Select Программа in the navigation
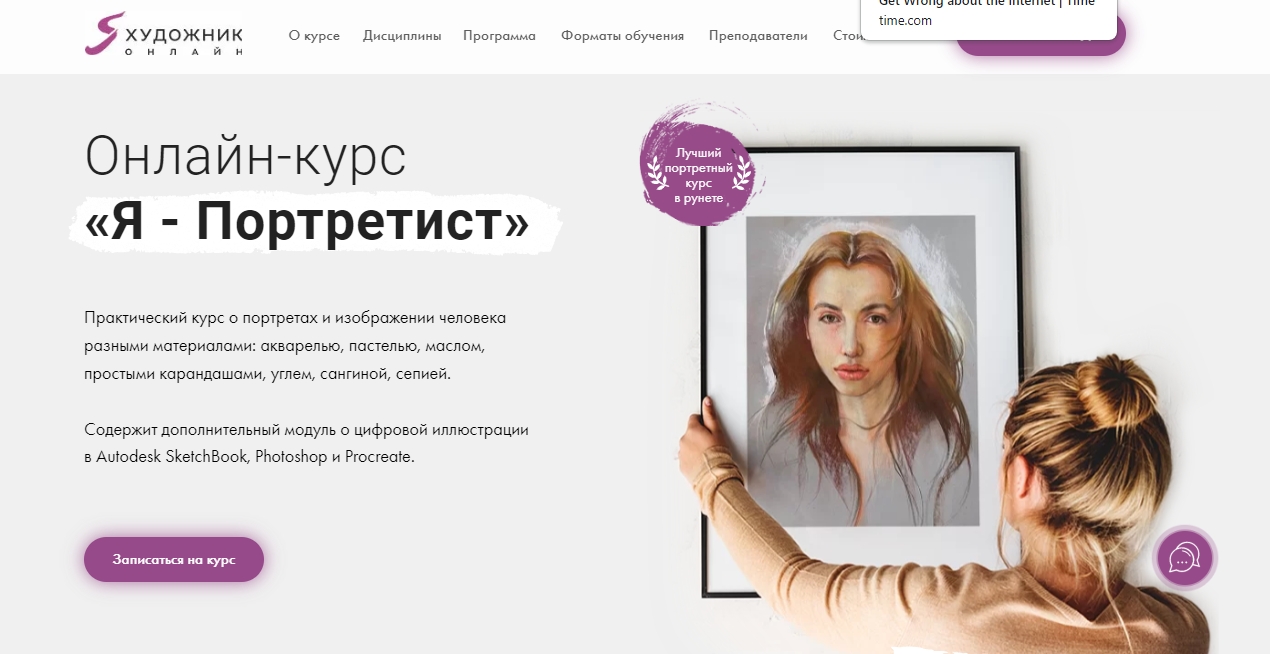Image resolution: width=1270 pixels, height=654 pixels. [499, 36]
